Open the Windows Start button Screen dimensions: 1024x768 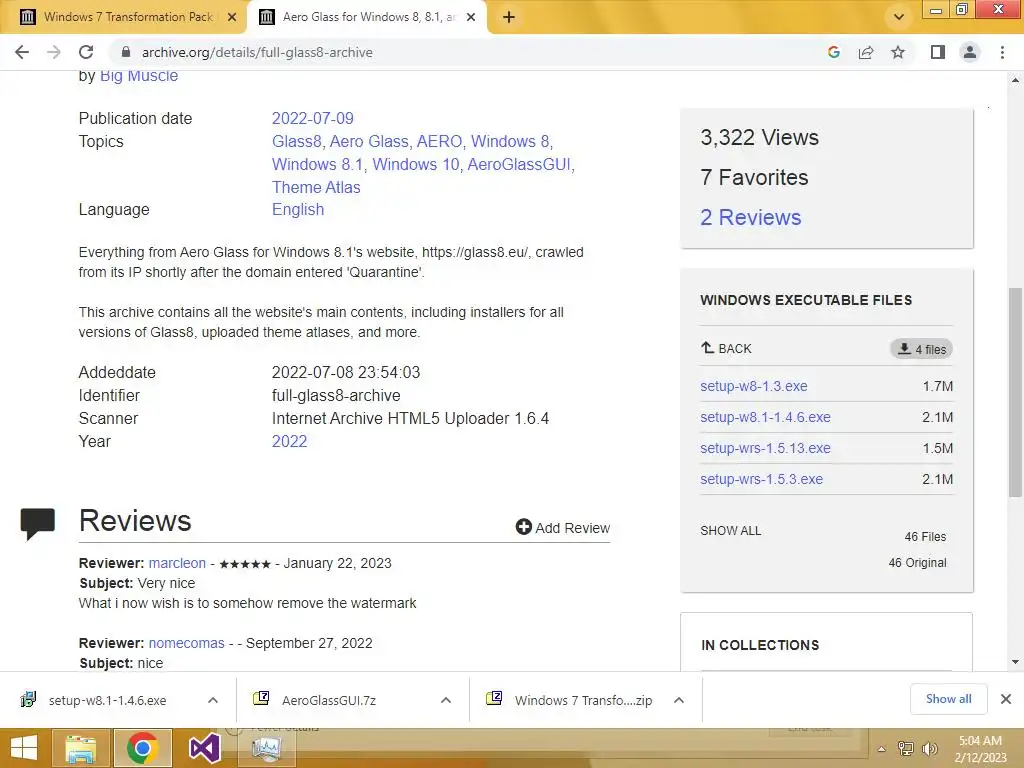click(x=24, y=748)
